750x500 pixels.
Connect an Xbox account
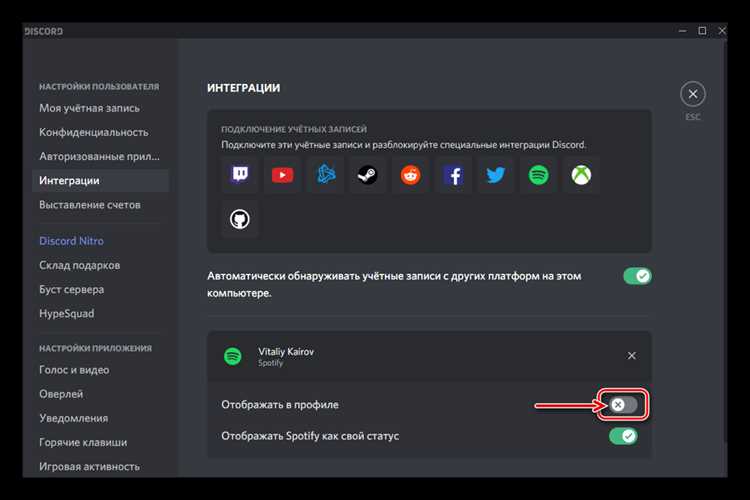point(581,175)
